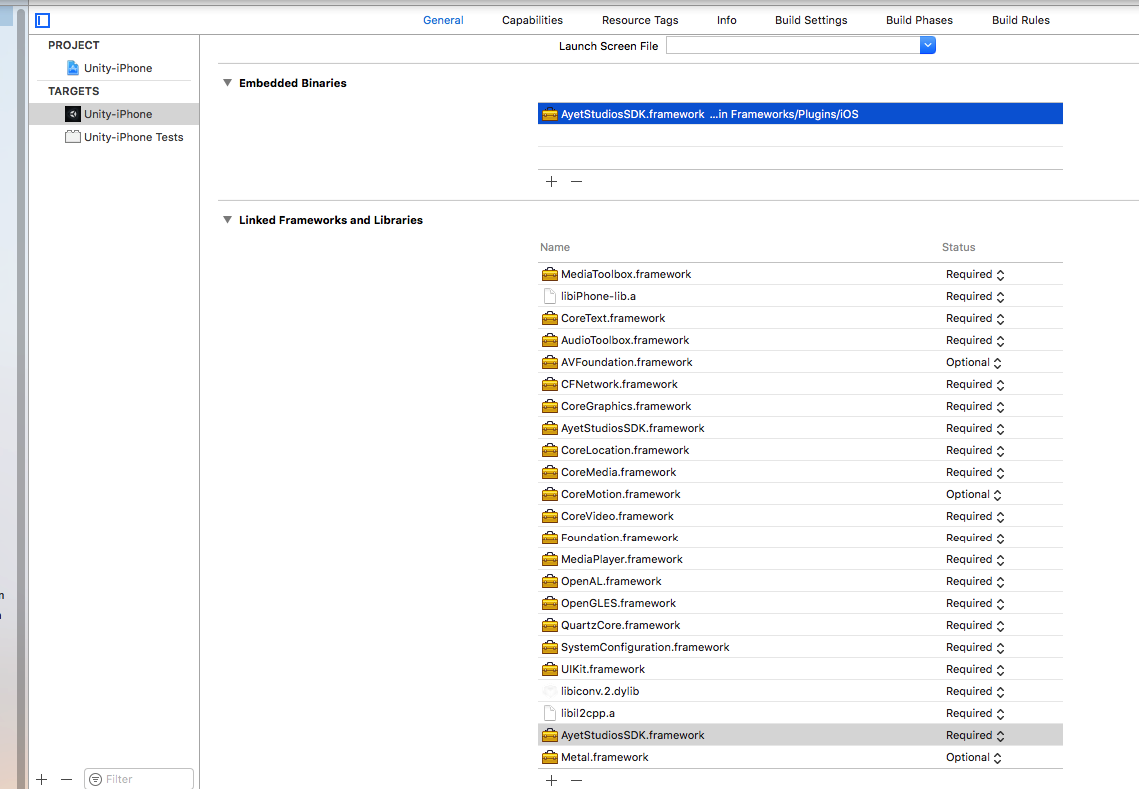Change the highlighted AyetStudiosSDK.framework Required status

pos(975,735)
